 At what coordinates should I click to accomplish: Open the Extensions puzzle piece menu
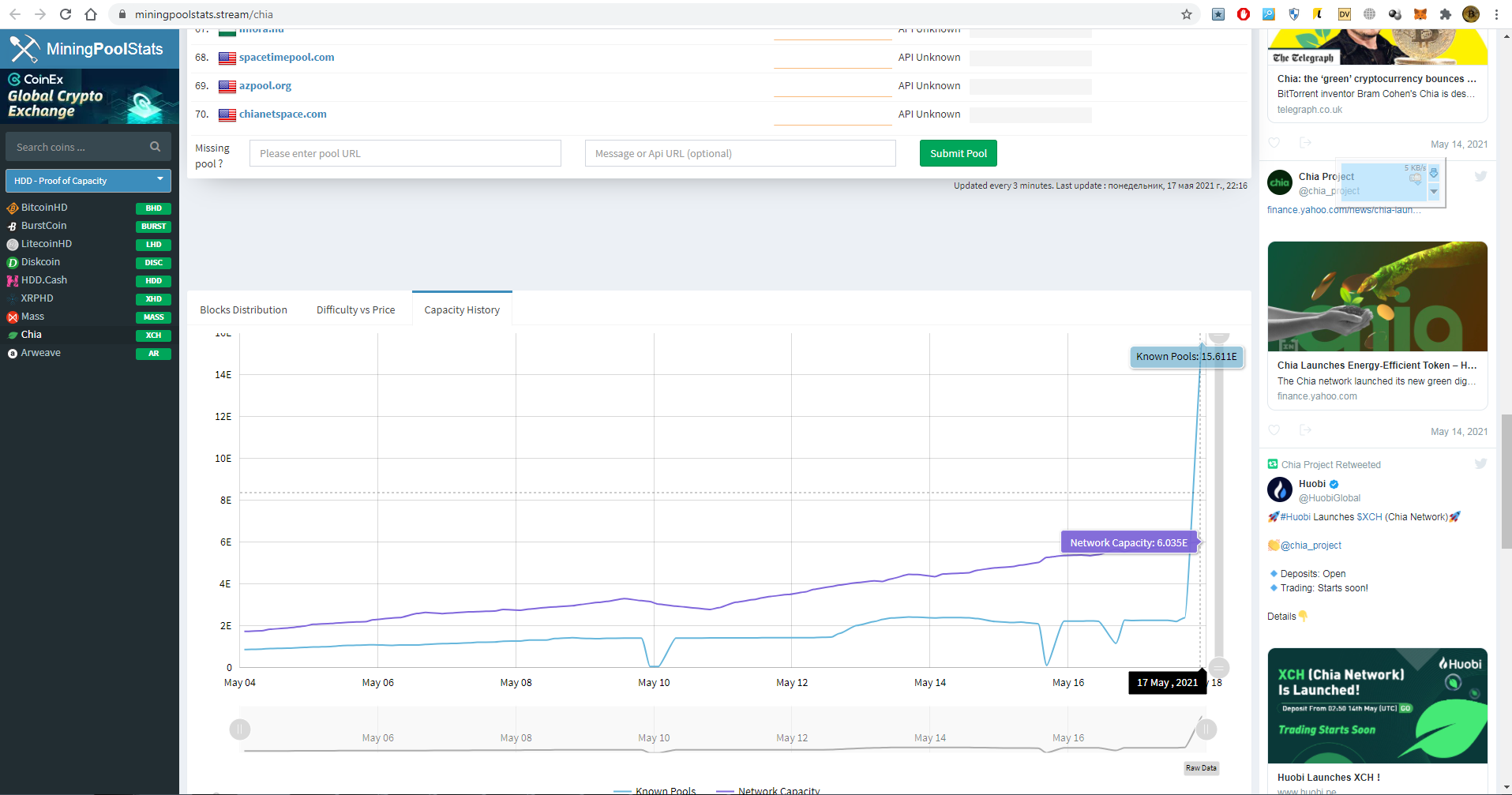click(1446, 14)
